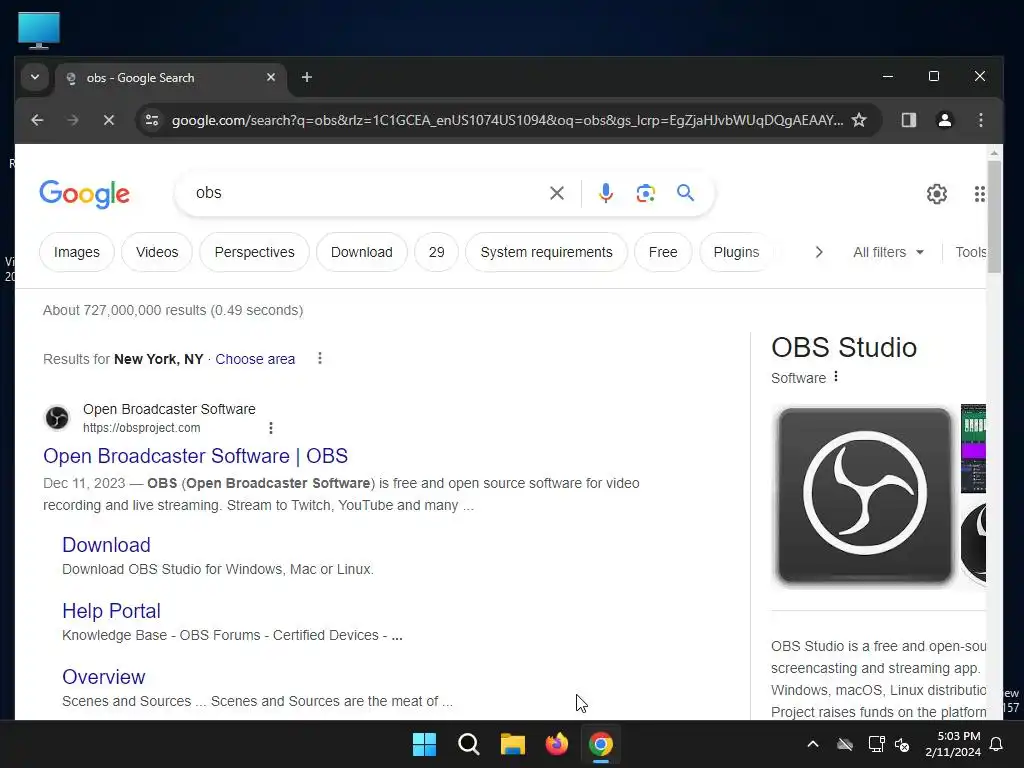Open the search Tools option
Screen dimensions: 1024x768
click(970, 252)
